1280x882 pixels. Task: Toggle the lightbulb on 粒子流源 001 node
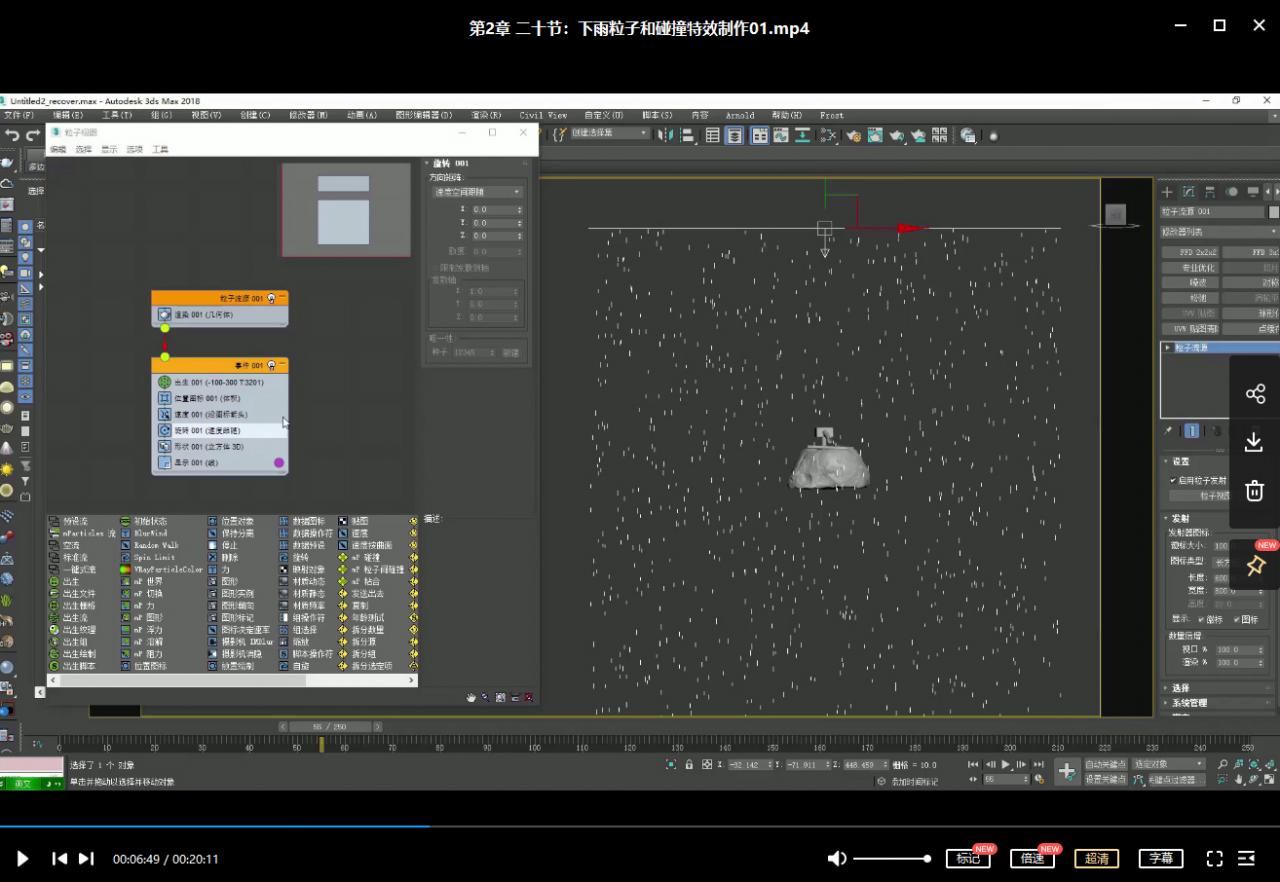click(x=271, y=298)
